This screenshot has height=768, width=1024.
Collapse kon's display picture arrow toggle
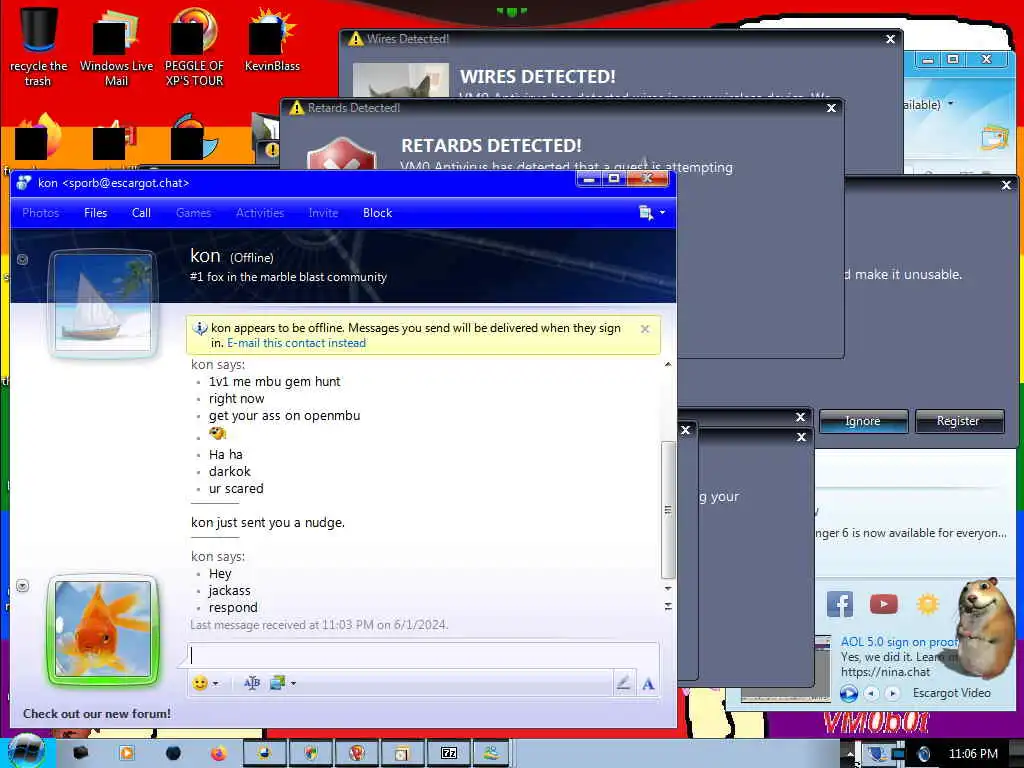[x=22, y=259]
